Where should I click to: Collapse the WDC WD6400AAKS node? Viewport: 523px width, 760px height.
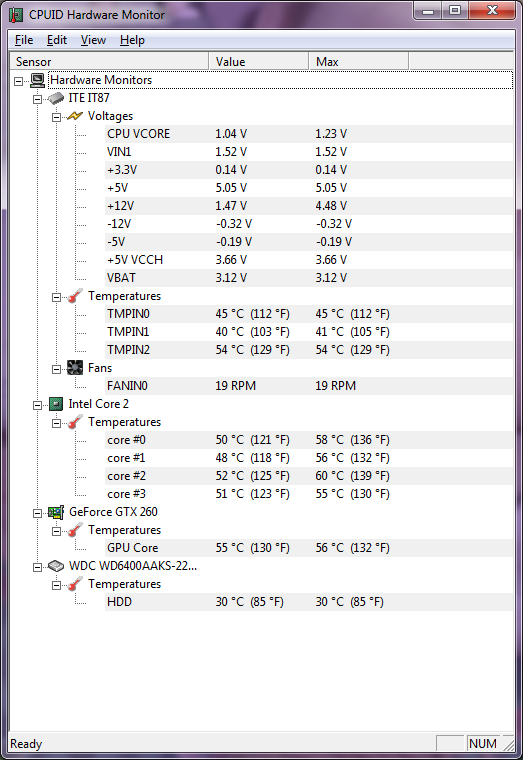38,567
